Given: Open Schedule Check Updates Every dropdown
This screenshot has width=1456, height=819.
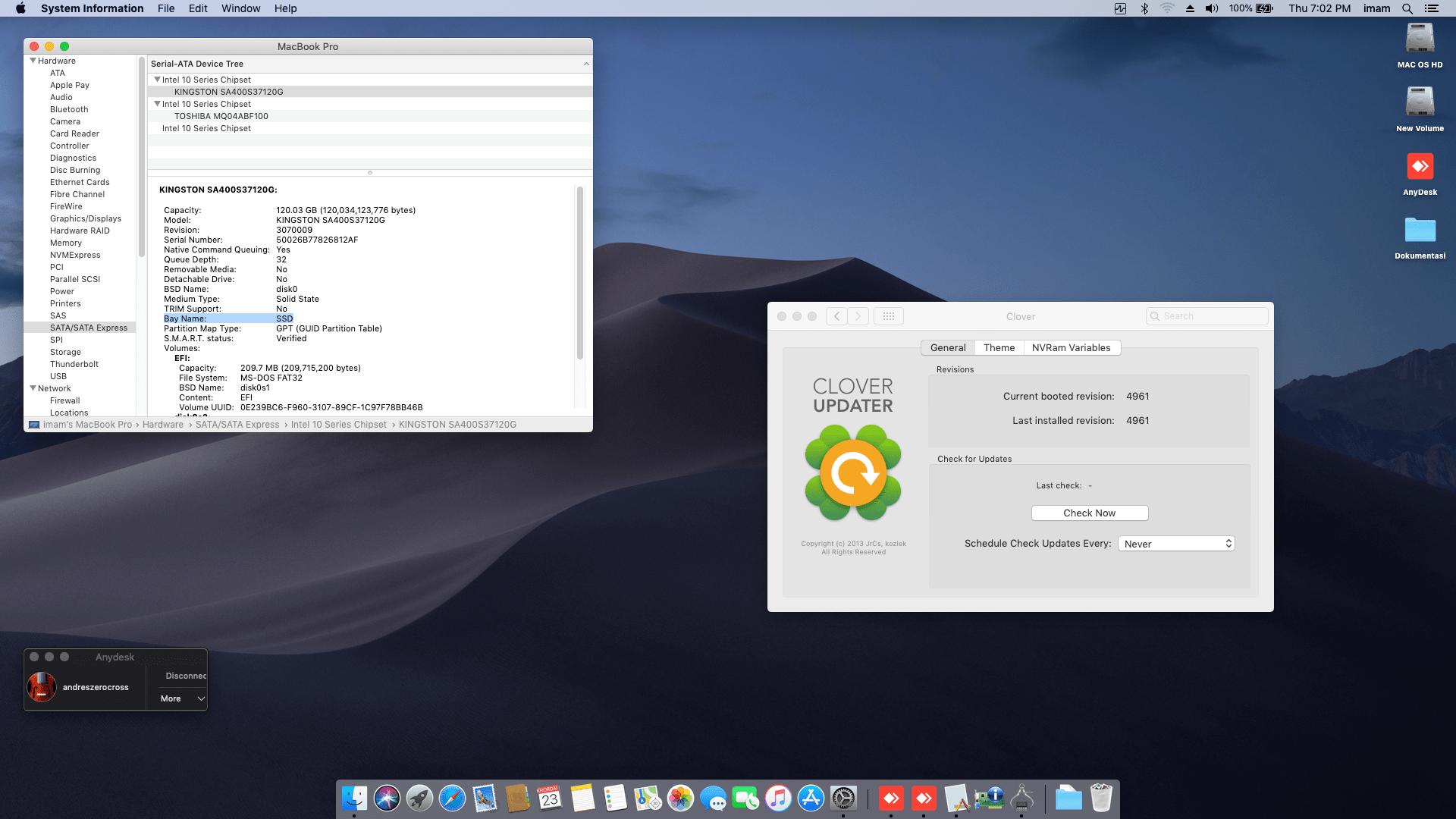Looking at the screenshot, I should click(1176, 544).
